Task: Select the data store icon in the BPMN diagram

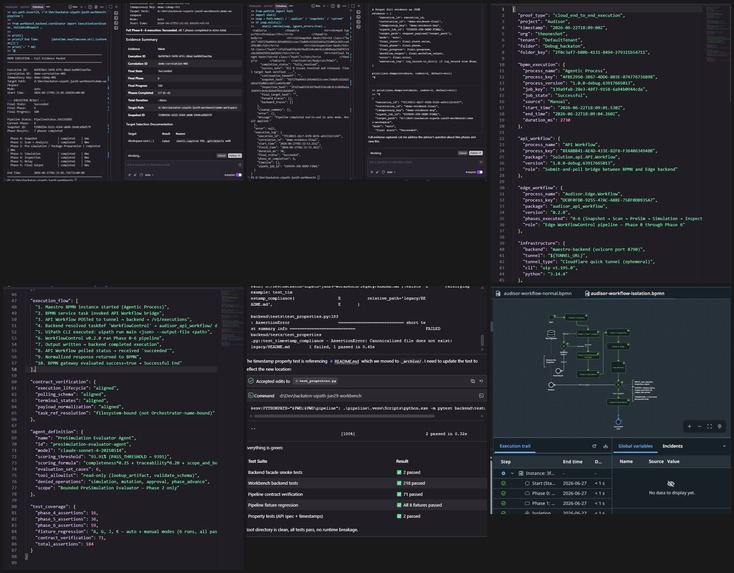Action: pos(551,334)
